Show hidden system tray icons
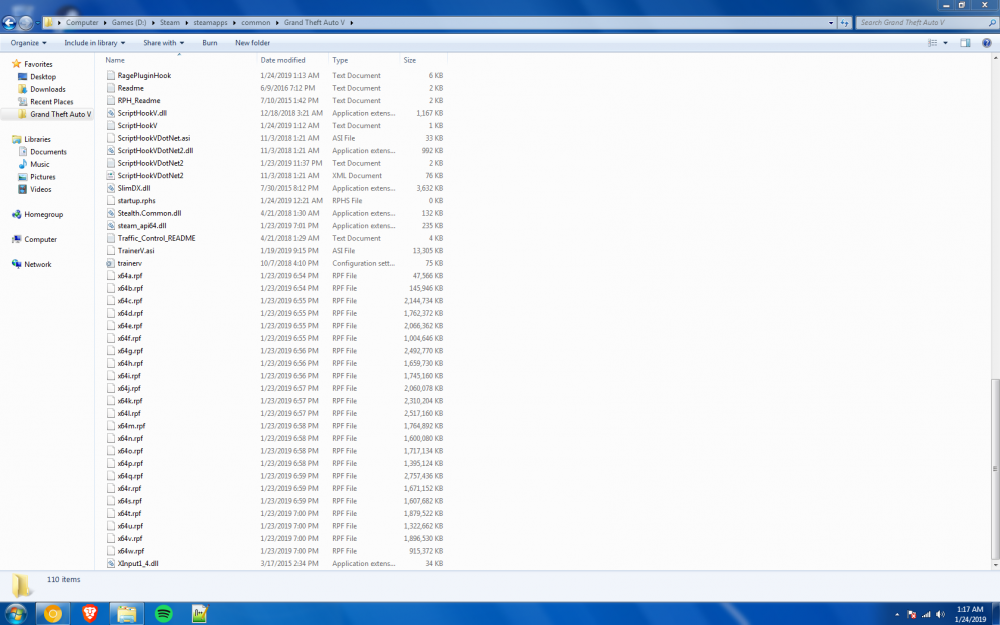This screenshot has height=625, width=1000. pos(897,615)
